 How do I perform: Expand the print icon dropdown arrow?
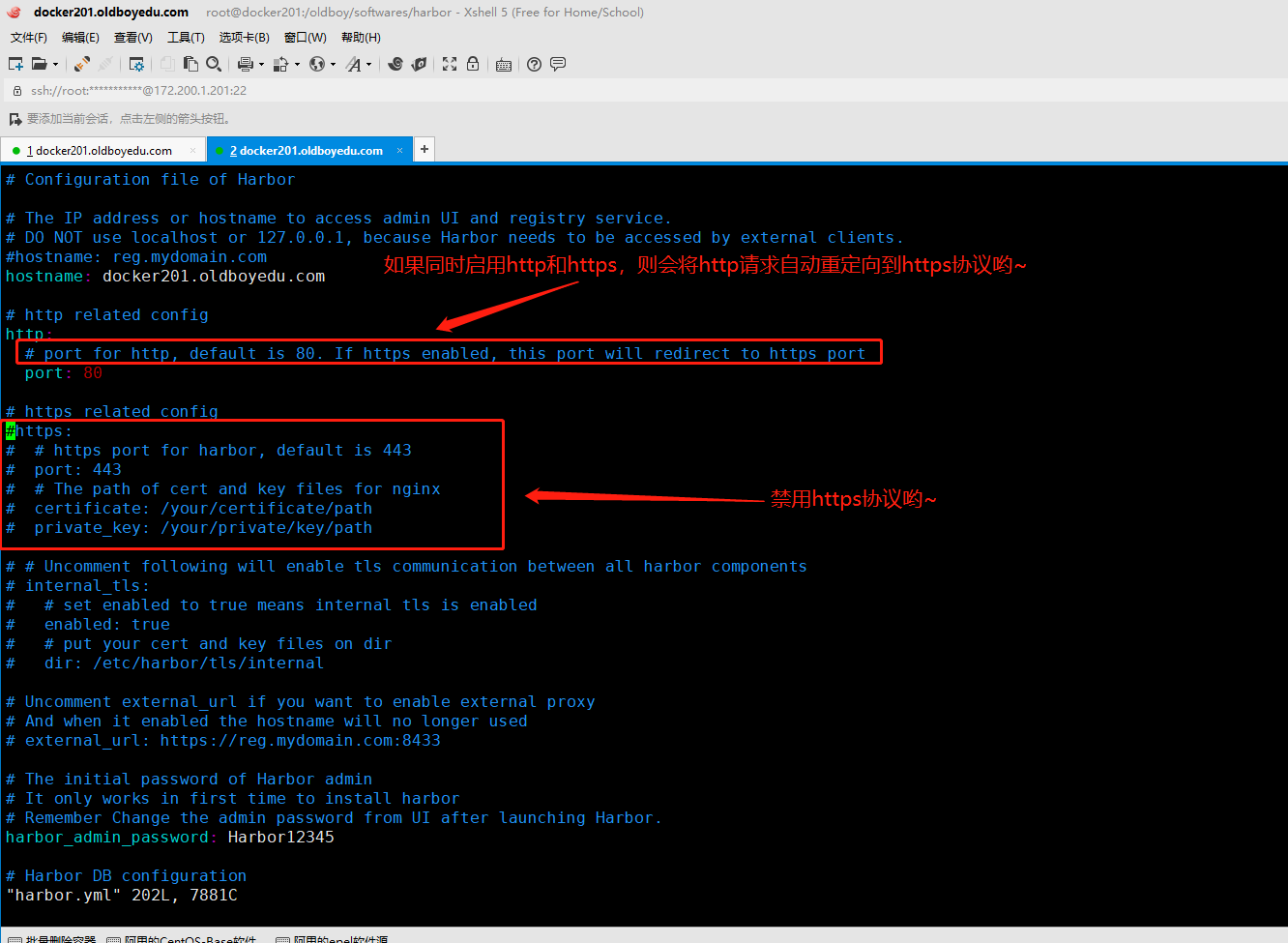click(261, 65)
